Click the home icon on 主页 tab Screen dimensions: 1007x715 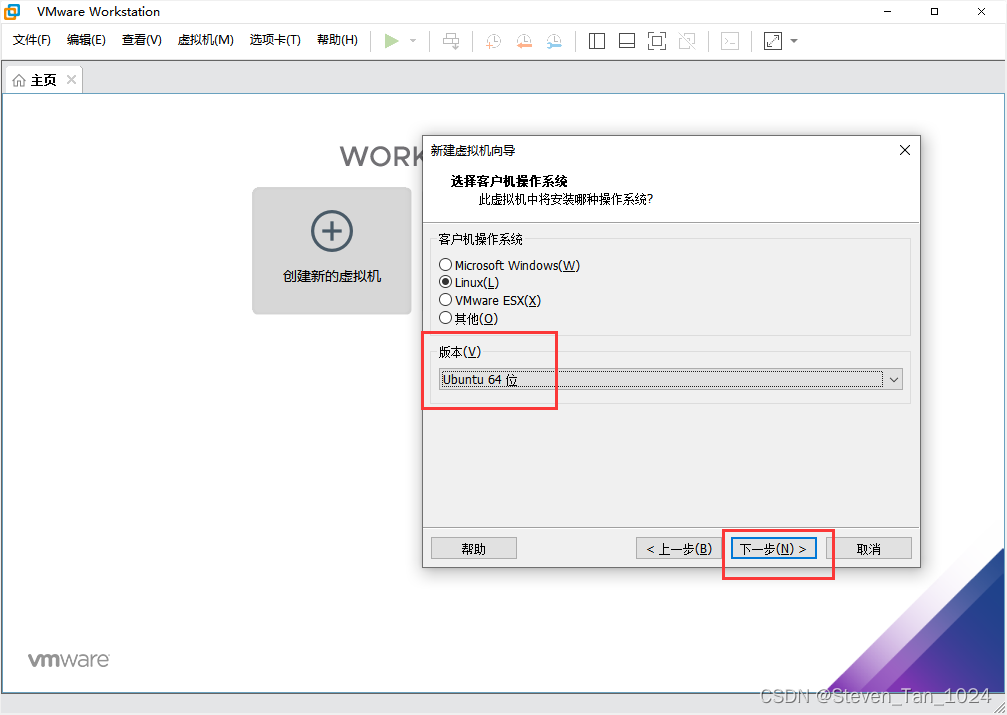coord(19,80)
